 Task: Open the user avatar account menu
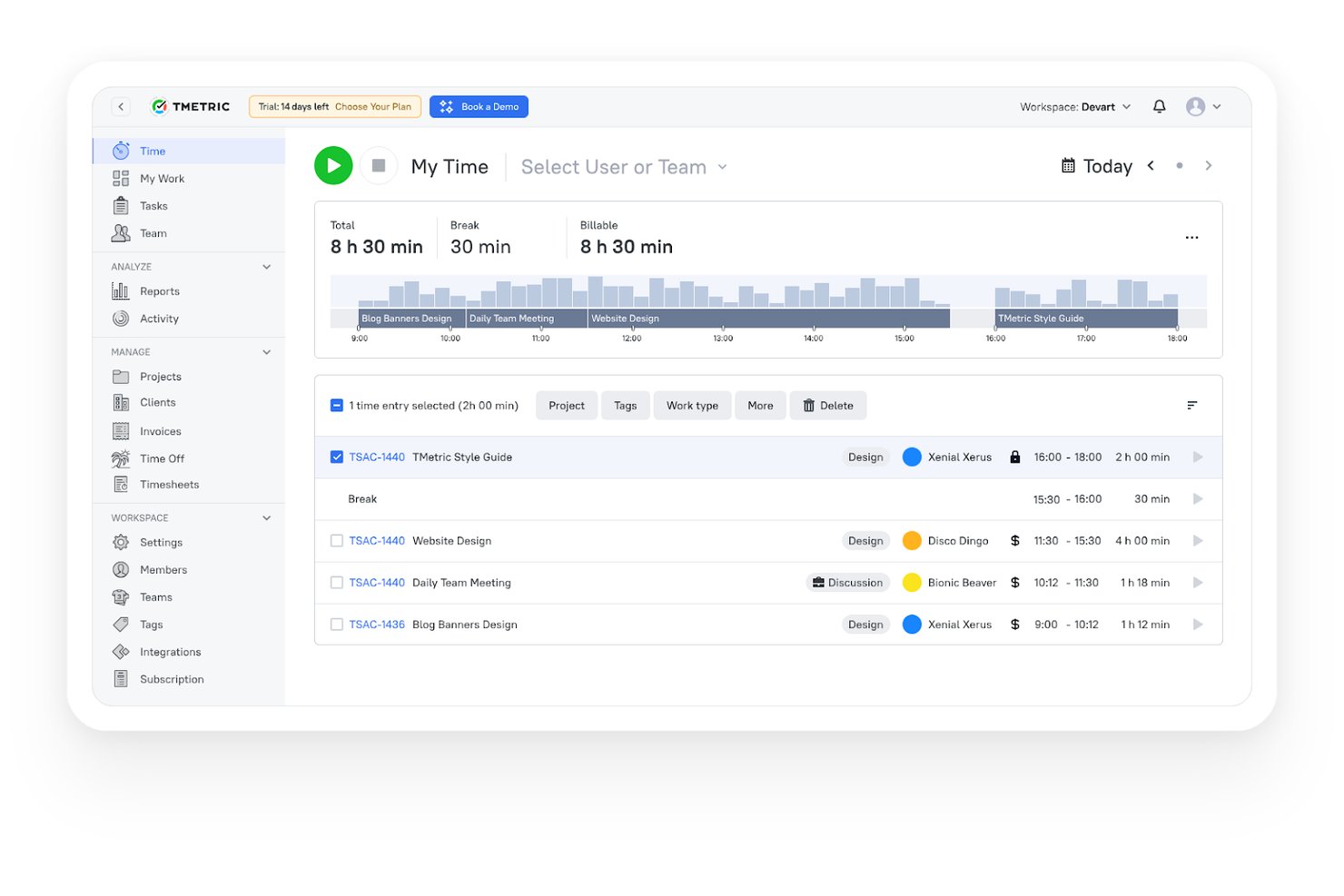click(x=1203, y=106)
